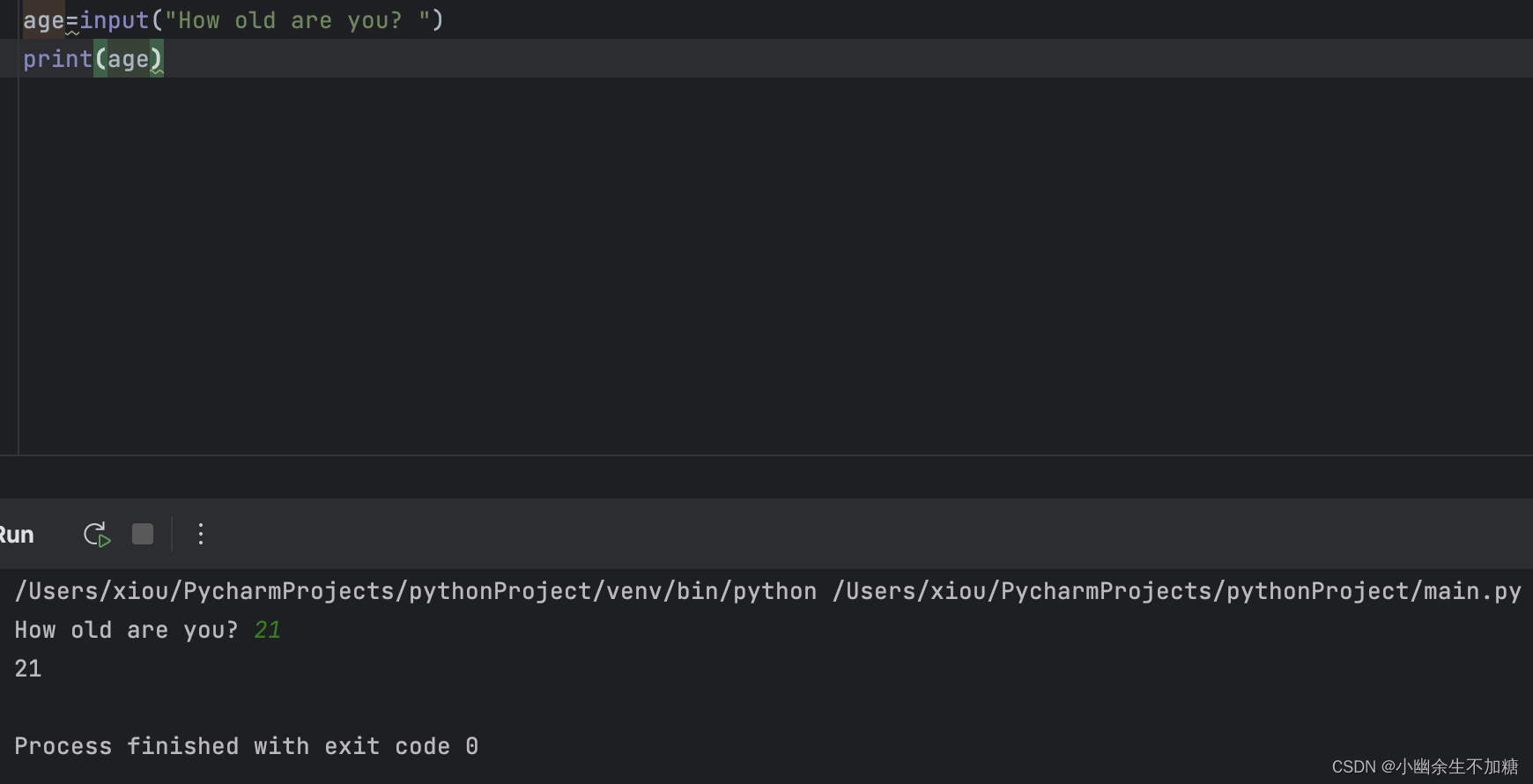Click the green user input 21
1533x784 pixels.
(267, 630)
